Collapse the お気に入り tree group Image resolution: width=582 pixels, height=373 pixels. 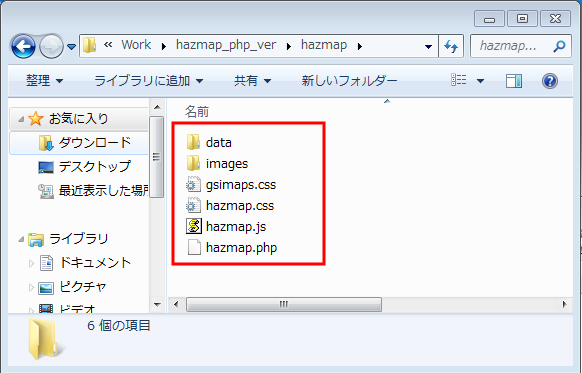(21, 120)
